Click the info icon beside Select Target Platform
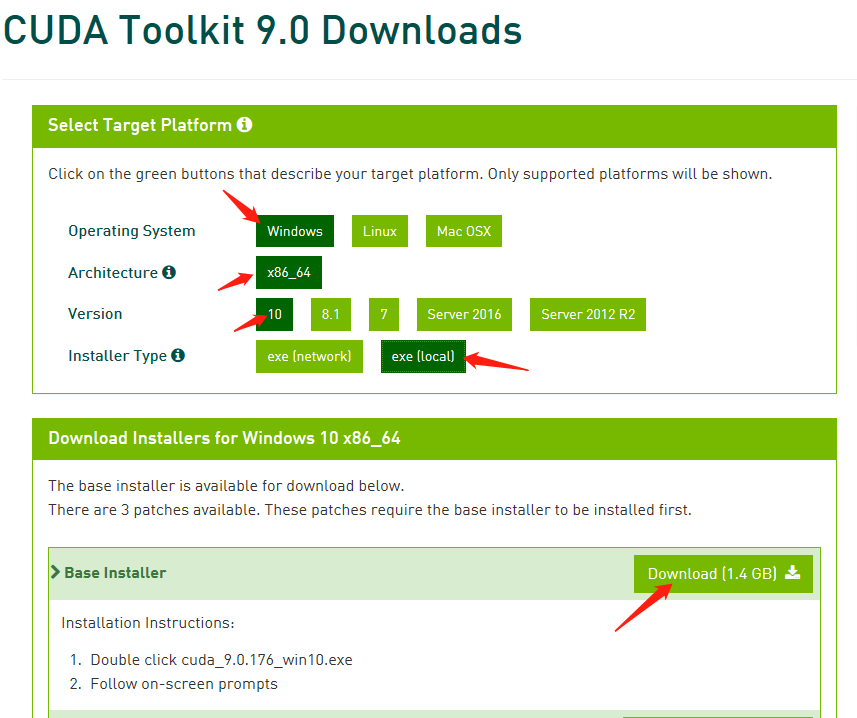The image size is (857, 718). click(245, 126)
